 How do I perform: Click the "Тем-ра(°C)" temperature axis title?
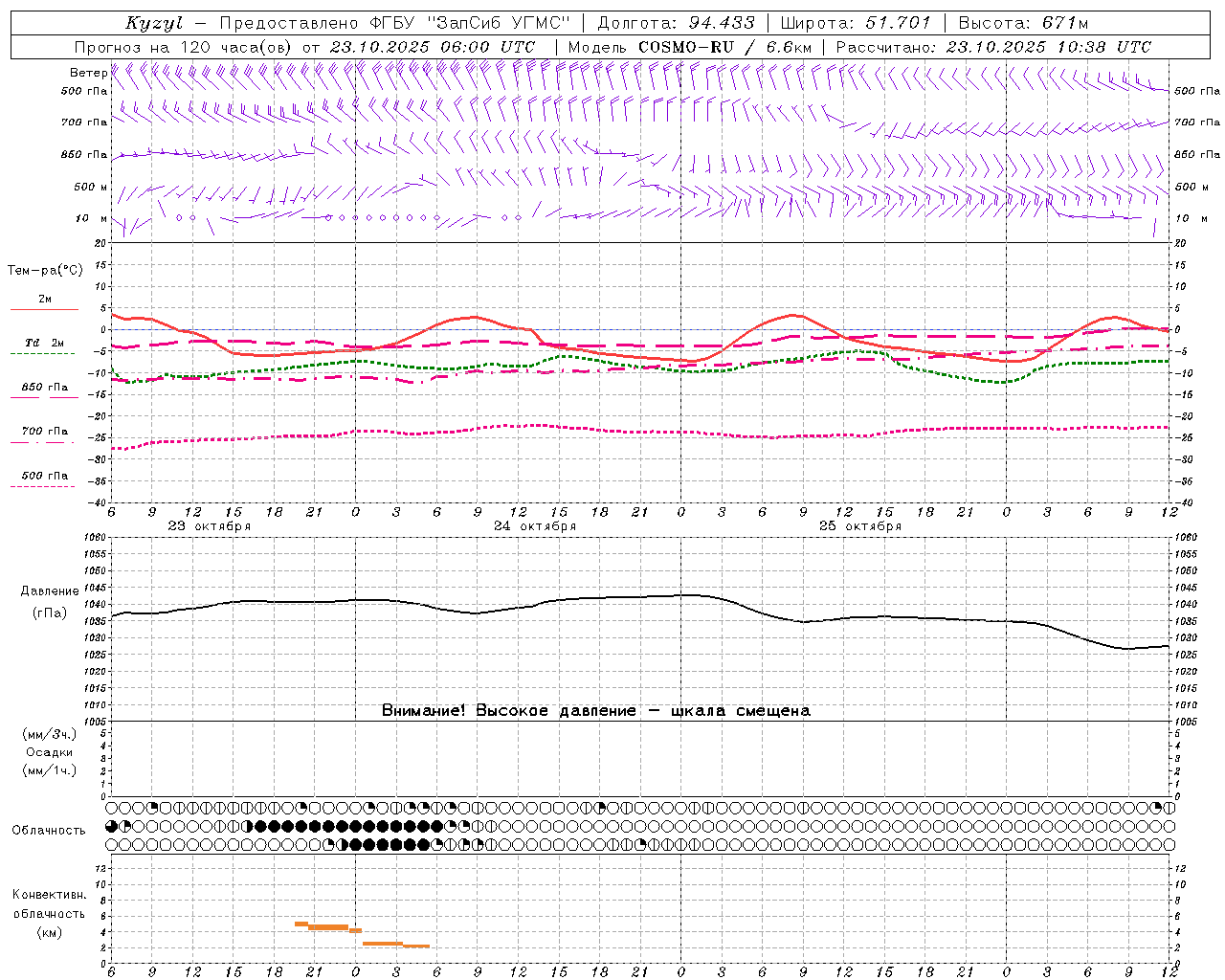tap(45, 271)
